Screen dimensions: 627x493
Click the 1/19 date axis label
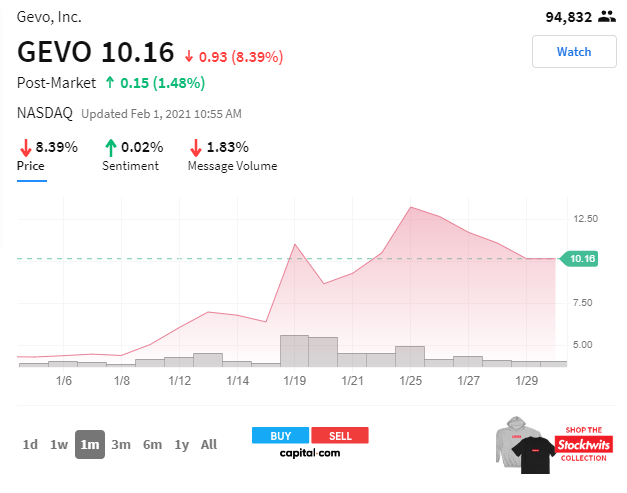[295, 380]
